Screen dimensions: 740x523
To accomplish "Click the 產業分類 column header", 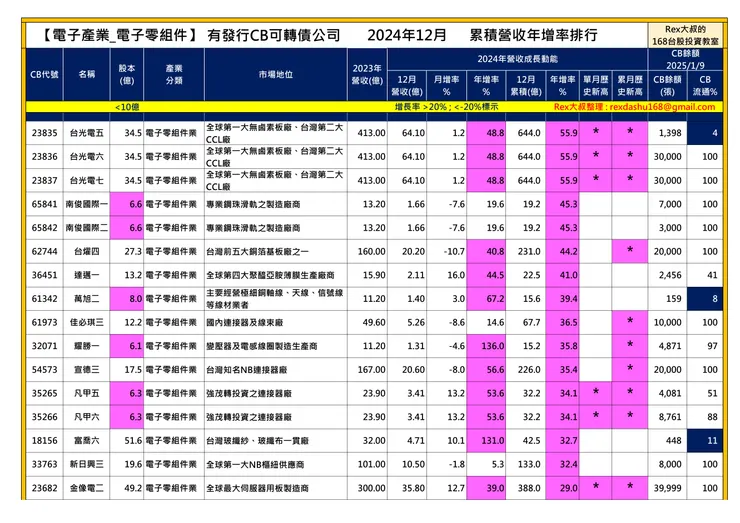I will click(x=174, y=75).
